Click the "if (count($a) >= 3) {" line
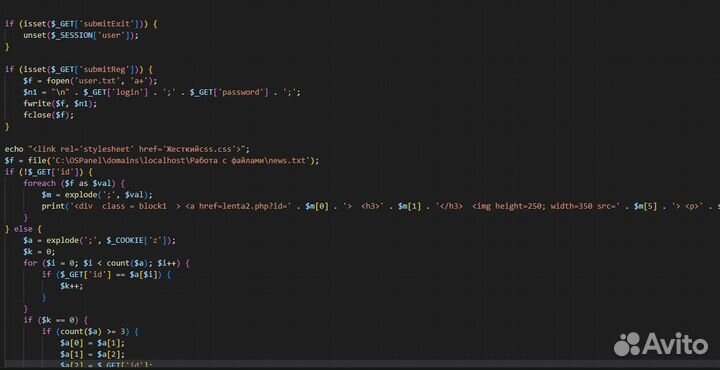Viewport: 720px width, 370px height. click(x=90, y=331)
